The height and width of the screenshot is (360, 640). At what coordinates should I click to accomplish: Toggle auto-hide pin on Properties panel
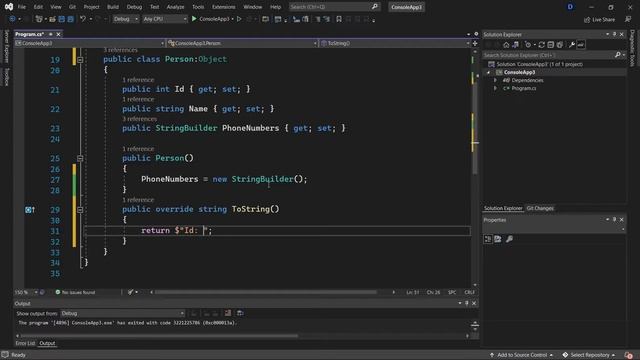[614, 220]
